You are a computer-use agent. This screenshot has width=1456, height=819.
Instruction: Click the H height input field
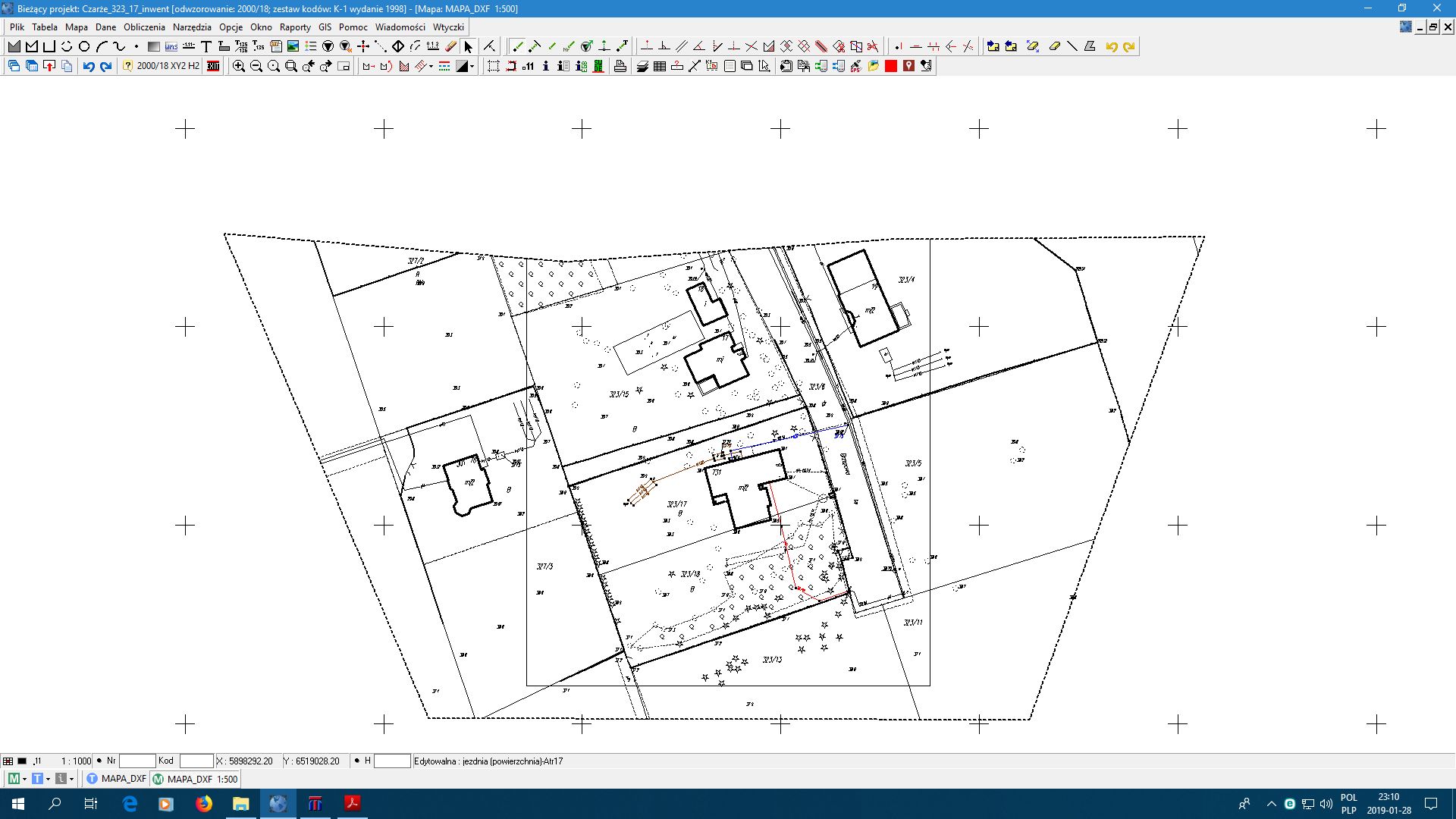[x=392, y=761]
